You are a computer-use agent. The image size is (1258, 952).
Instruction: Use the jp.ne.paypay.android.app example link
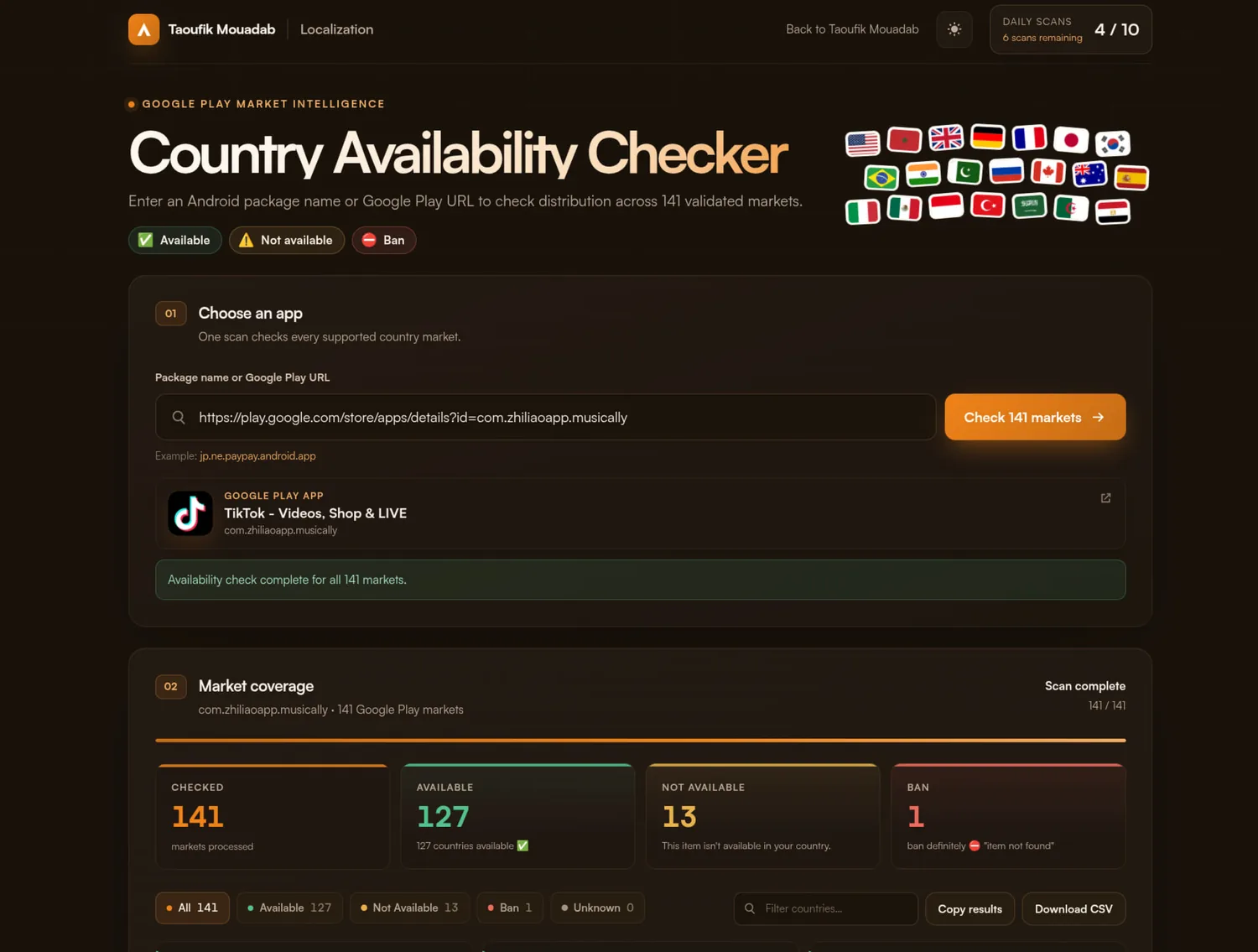[x=257, y=456]
